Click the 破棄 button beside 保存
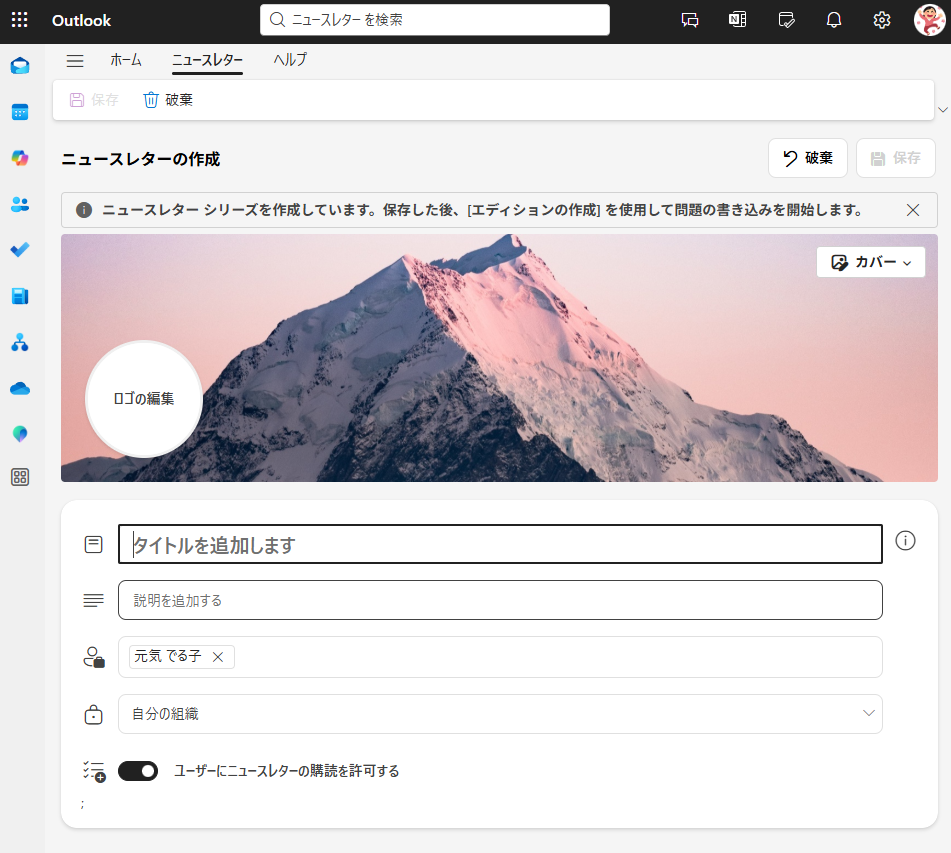 click(807, 158)
